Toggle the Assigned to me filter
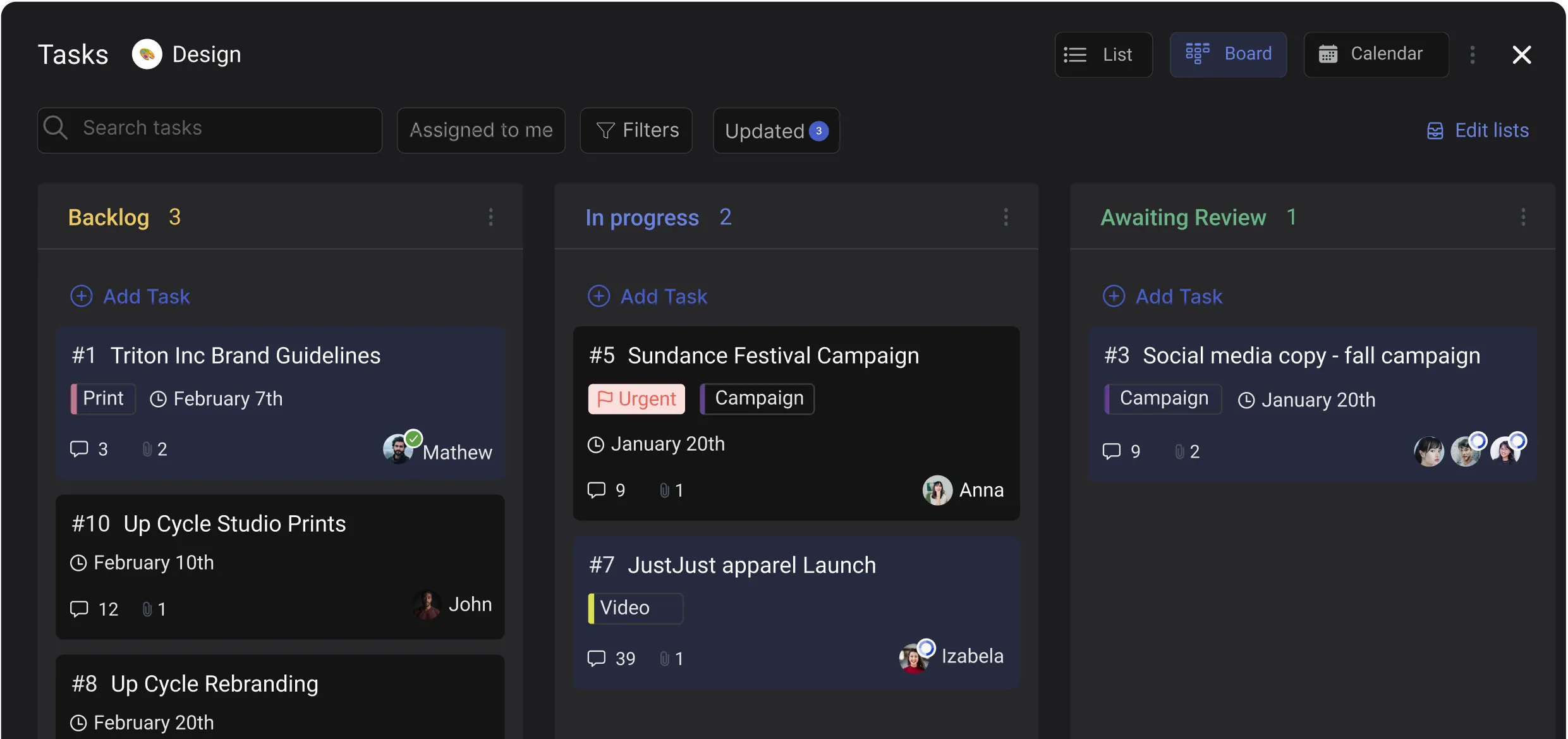The width and height of the screenshot is (1568, 739). click(x=481, y=130)
